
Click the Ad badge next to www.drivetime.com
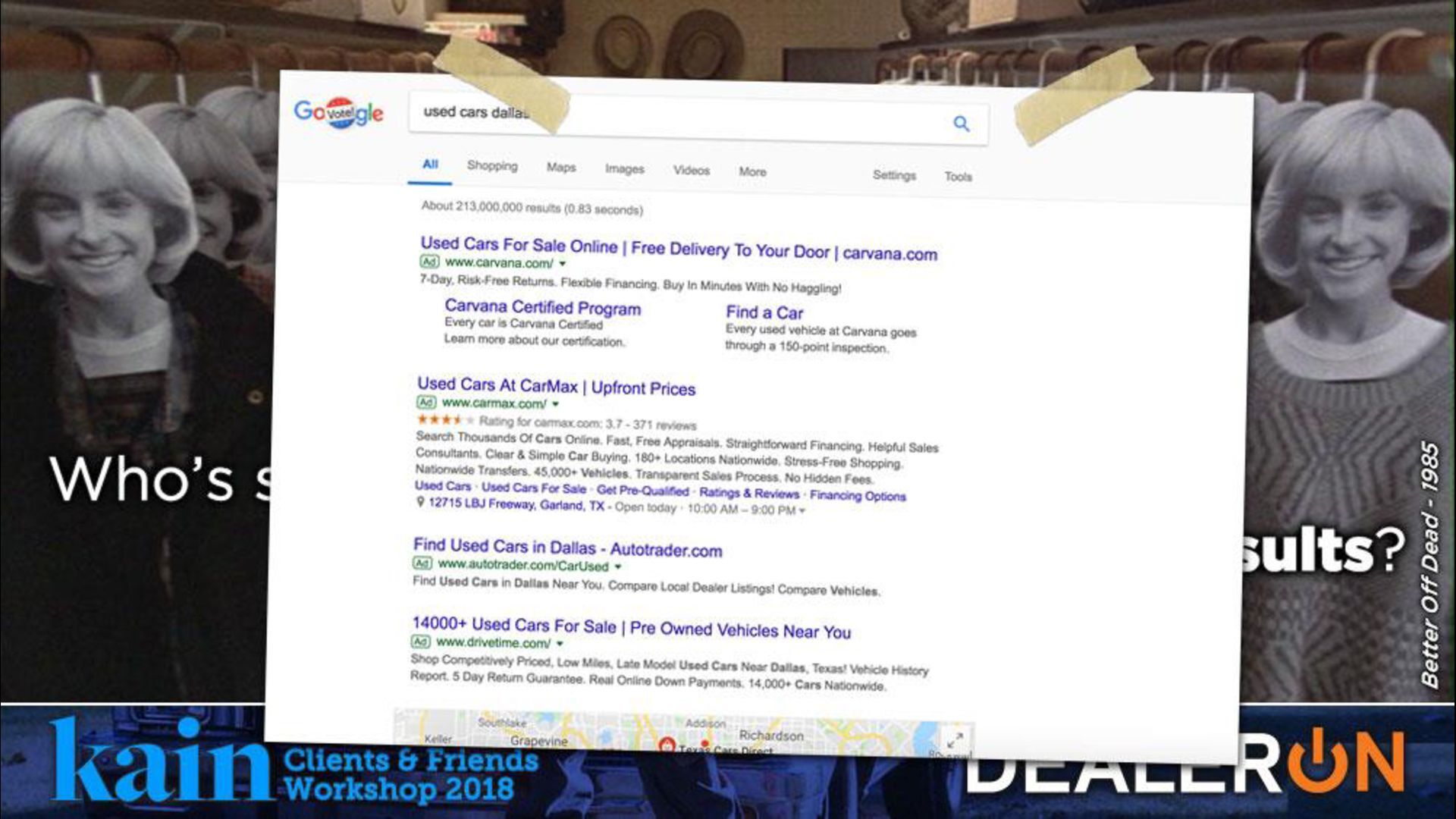click(x=420, y=641)
